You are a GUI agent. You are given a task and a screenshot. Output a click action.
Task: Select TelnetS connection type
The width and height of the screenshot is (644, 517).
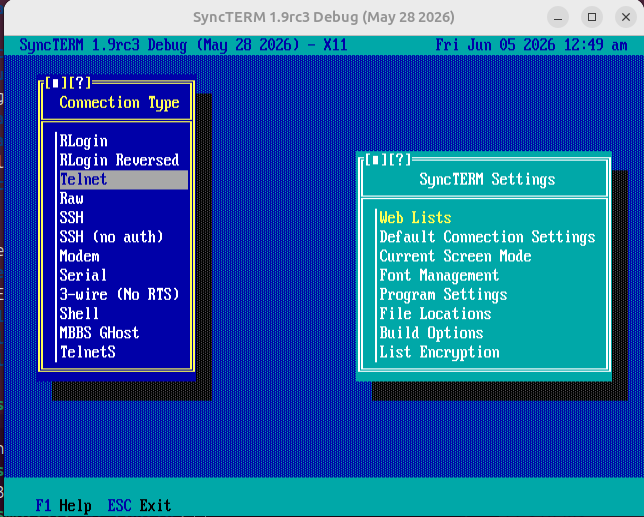pos(124,352)
